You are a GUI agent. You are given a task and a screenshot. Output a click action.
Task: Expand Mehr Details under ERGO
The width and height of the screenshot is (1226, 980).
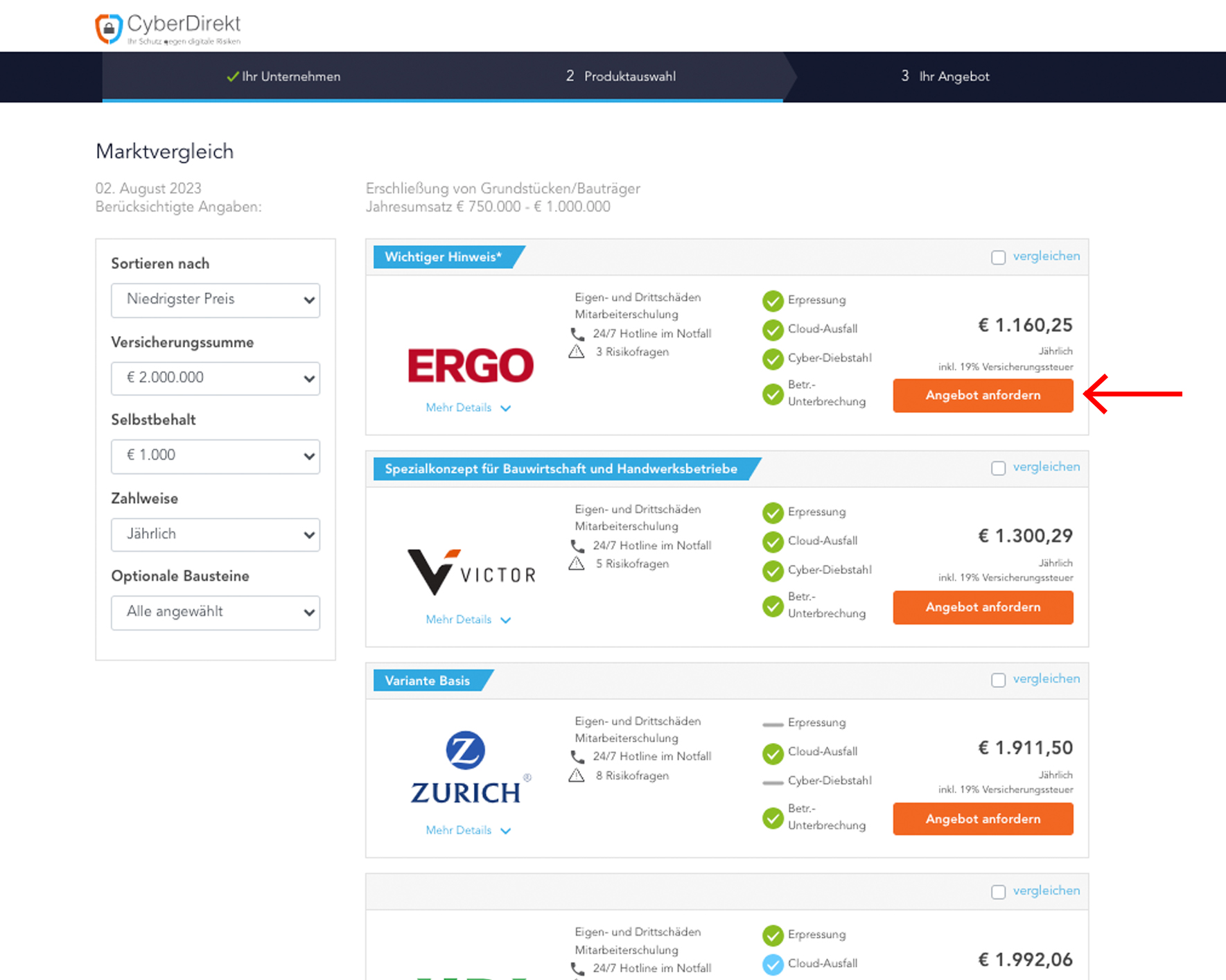pos(468,408)
